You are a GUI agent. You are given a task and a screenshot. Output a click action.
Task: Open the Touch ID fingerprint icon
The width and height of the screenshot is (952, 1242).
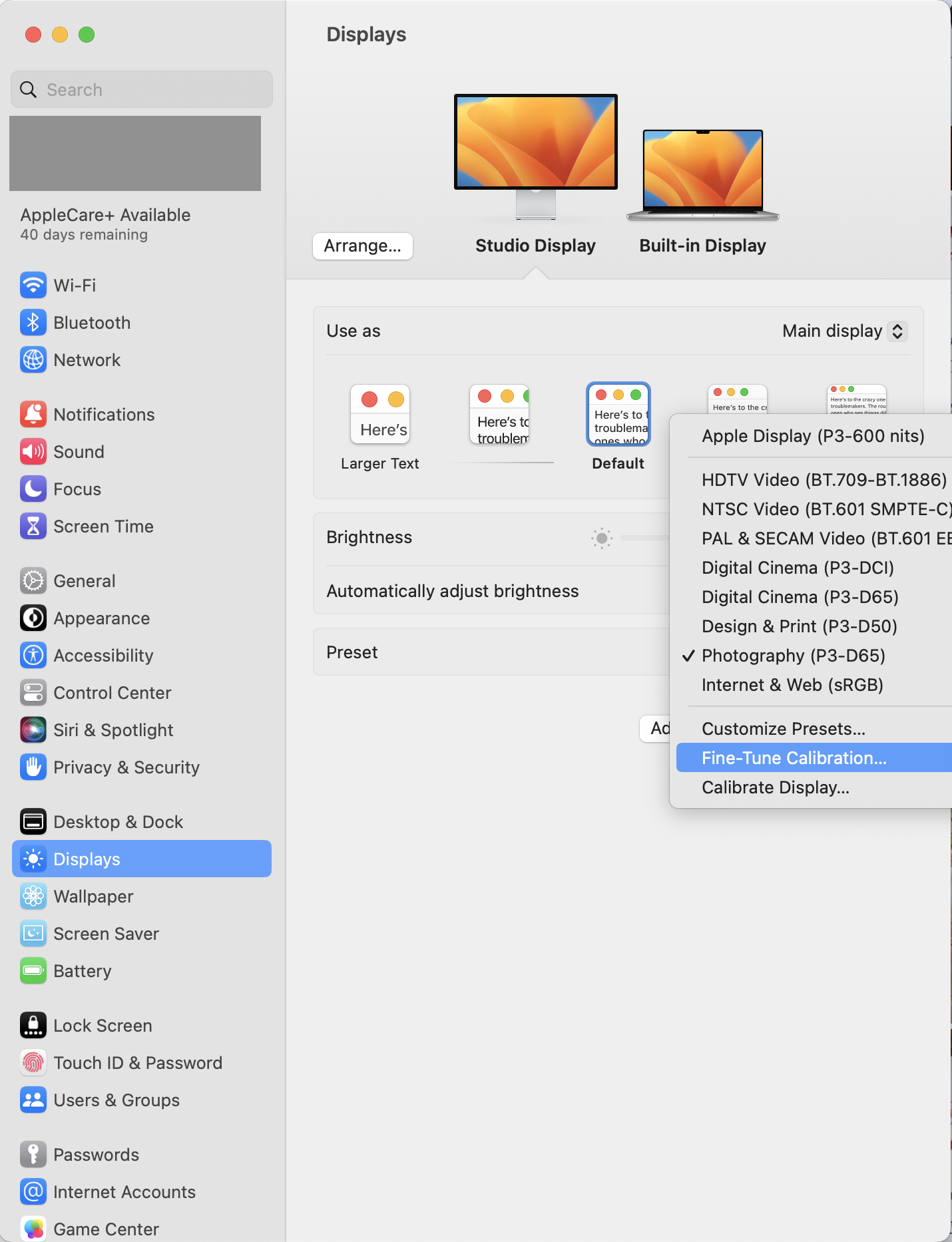pos(33,1063)
